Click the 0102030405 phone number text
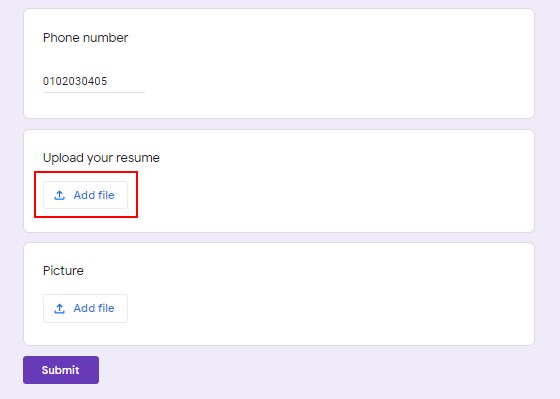Screen dimensions: 560x399 (x=75, y=81)
